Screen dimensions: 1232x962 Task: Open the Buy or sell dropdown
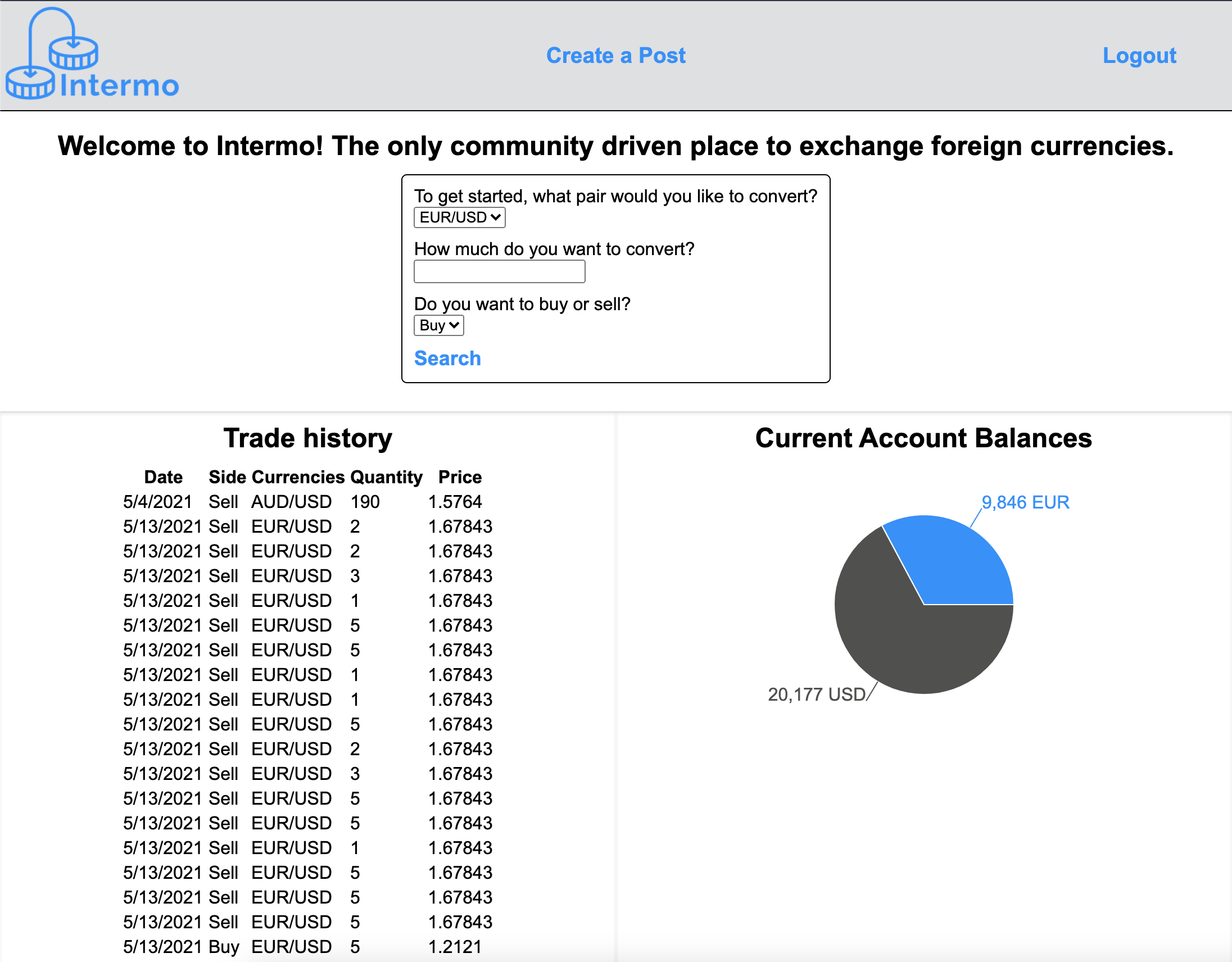point(438,325)
